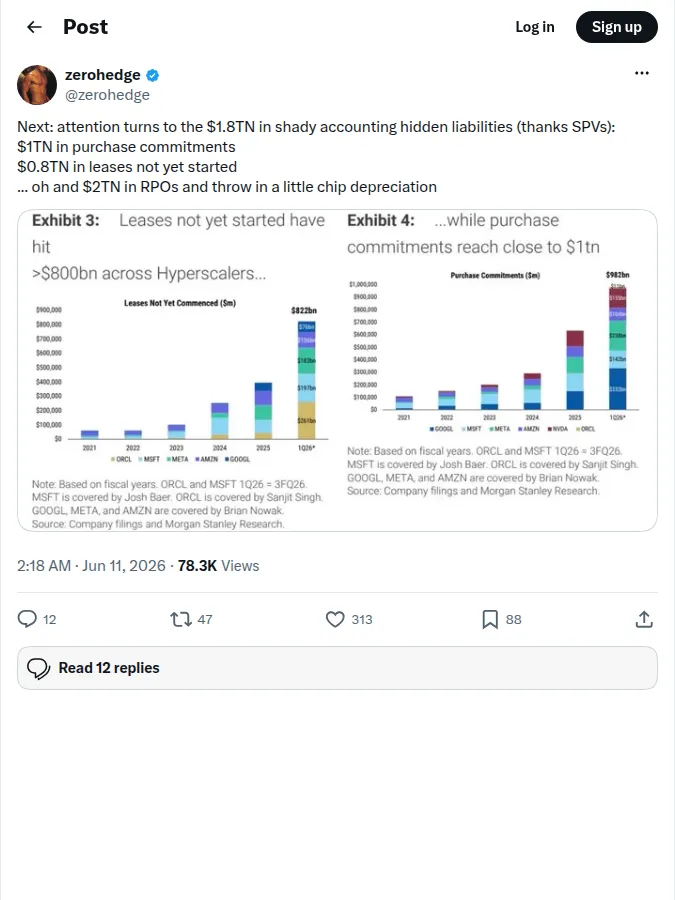Image resolution: width=675 pixels, height=900 pixels.
Task: Bookmark the post
Action: click(x=490, y=619)
